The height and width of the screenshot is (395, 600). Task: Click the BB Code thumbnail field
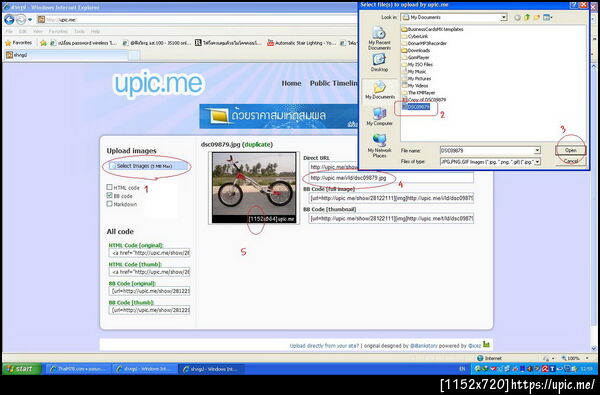pyautogui.click(x=391, y=219)
